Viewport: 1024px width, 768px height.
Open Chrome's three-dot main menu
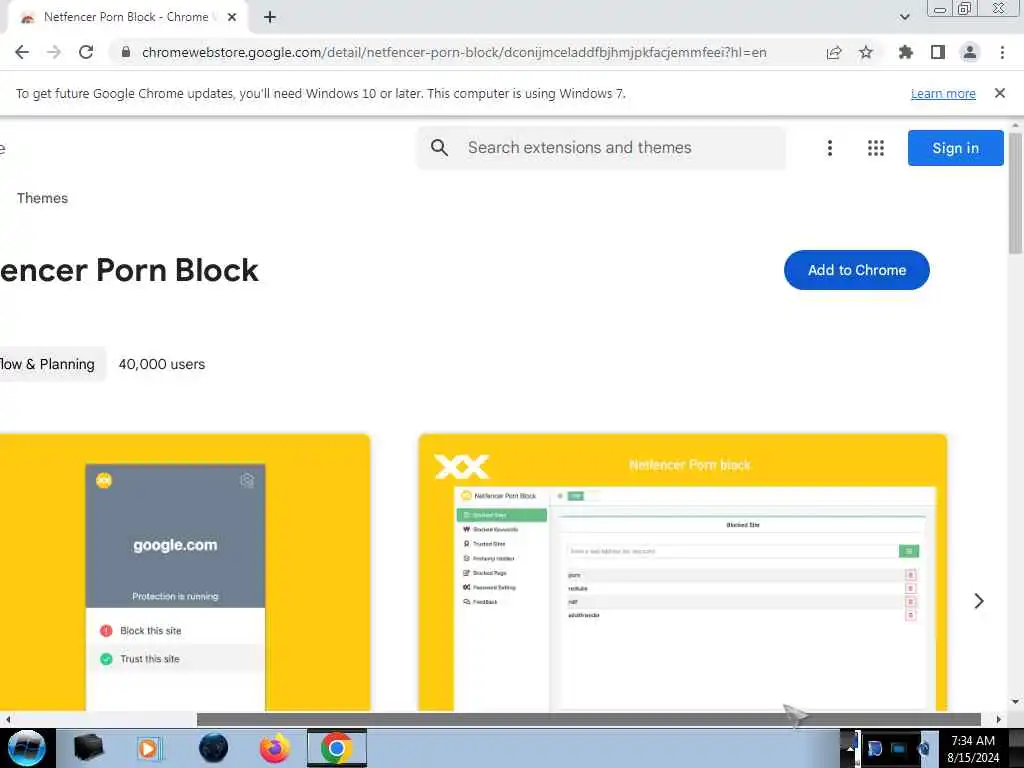[x=1002, y=52]
